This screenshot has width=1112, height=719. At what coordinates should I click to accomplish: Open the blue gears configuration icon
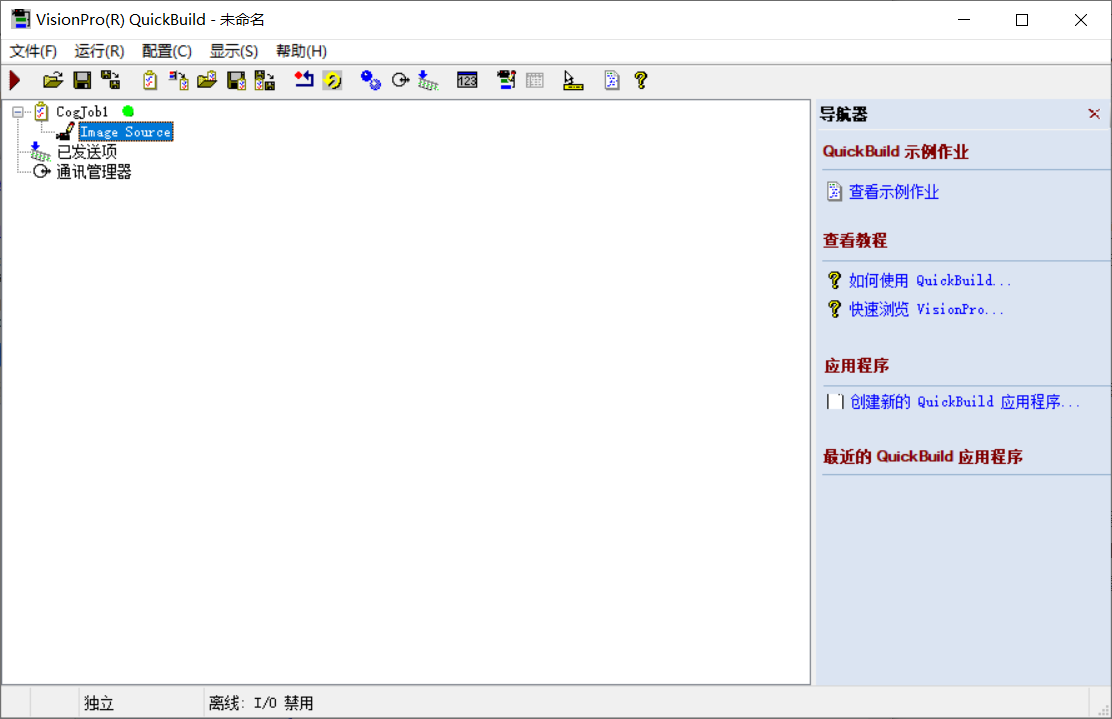(371, 80)
